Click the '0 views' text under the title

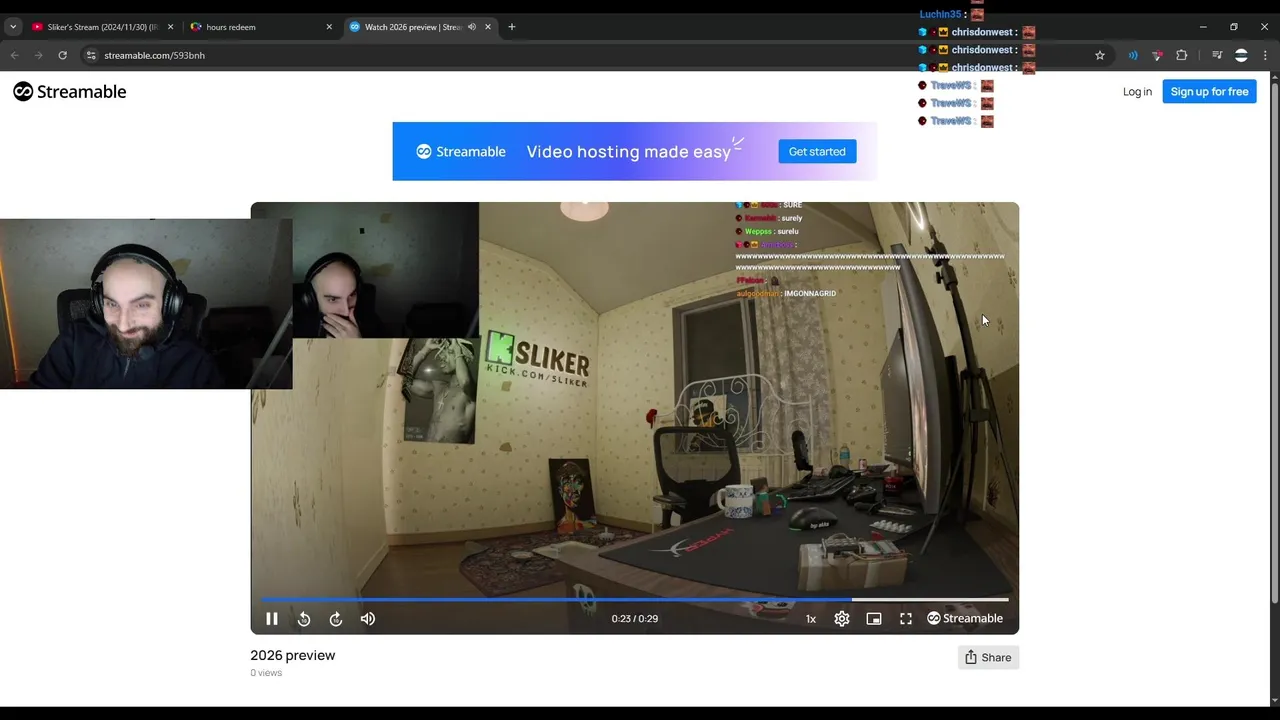(266, 673)
